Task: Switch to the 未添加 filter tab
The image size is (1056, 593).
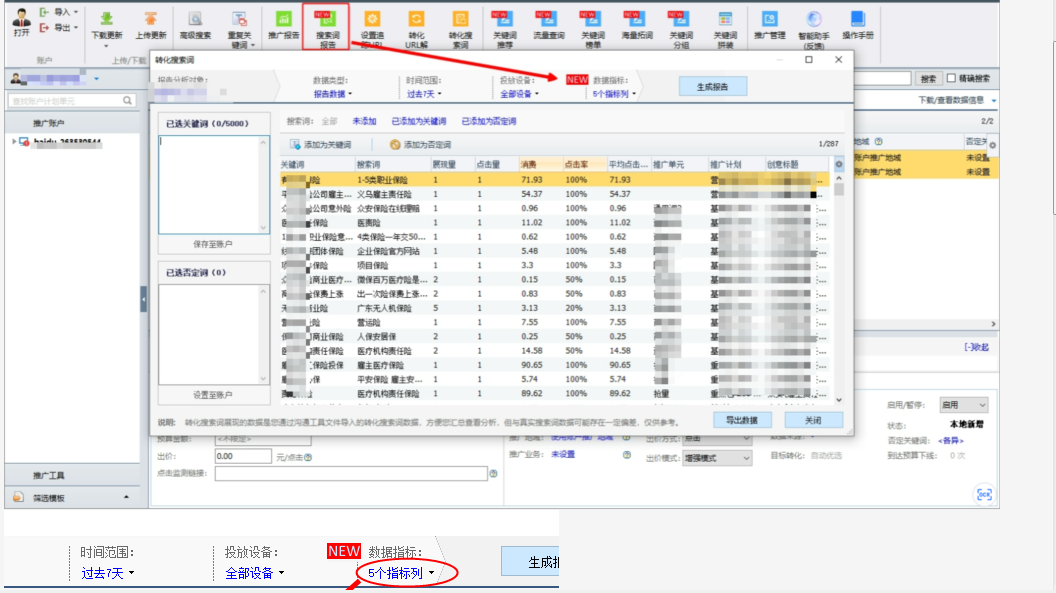Action: [x=364, y=121]
